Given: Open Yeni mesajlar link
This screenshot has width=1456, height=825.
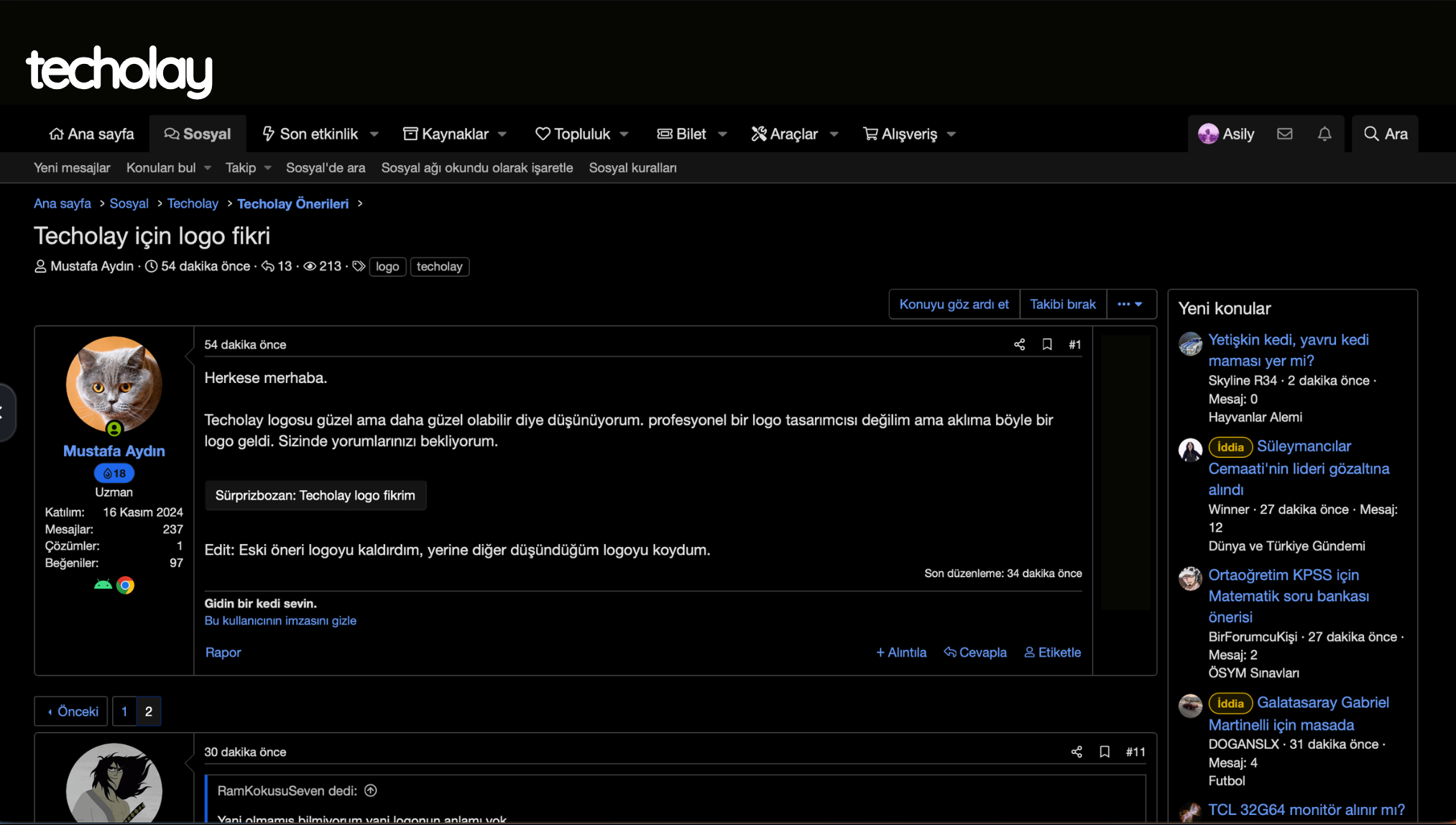Looking at the screenshot, I should 72,167.
